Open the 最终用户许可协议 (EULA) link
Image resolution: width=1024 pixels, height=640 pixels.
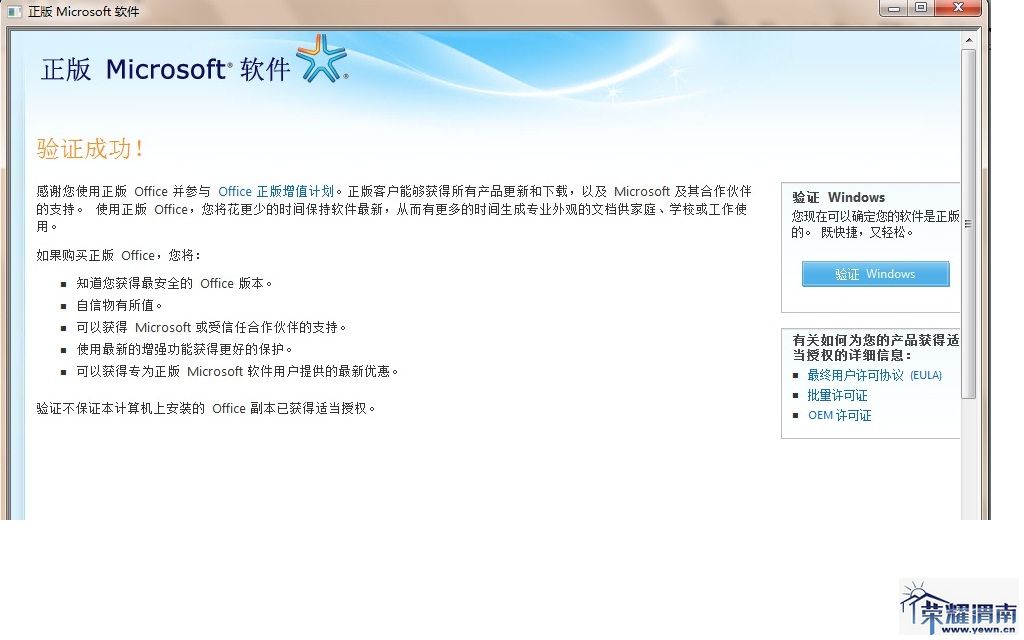coord(874,375)
